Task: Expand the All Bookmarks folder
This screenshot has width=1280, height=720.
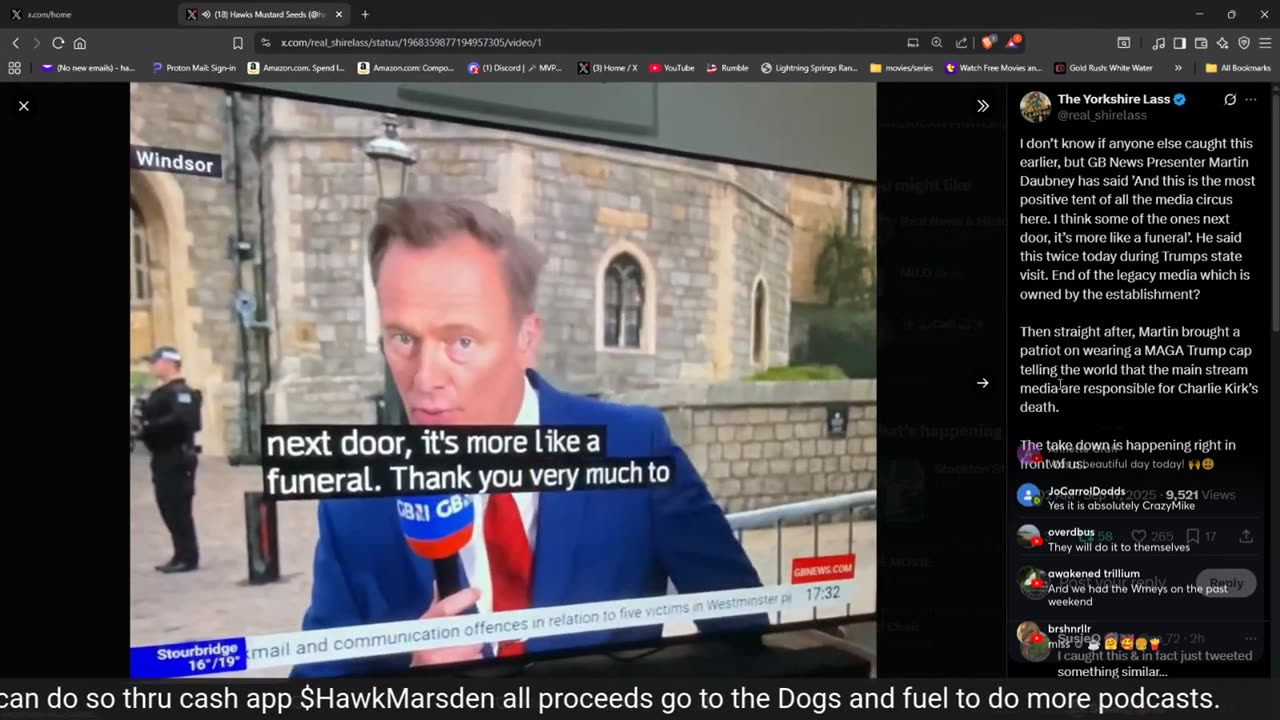Action: (x=1238, y=68)
